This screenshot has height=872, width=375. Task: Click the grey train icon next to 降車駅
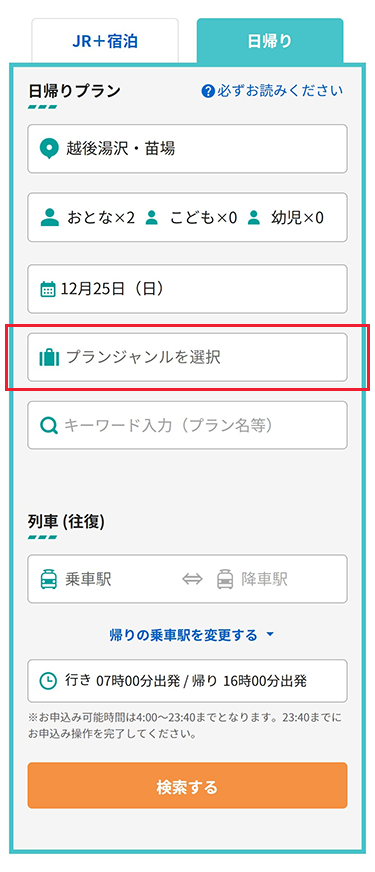coord(225,579)
